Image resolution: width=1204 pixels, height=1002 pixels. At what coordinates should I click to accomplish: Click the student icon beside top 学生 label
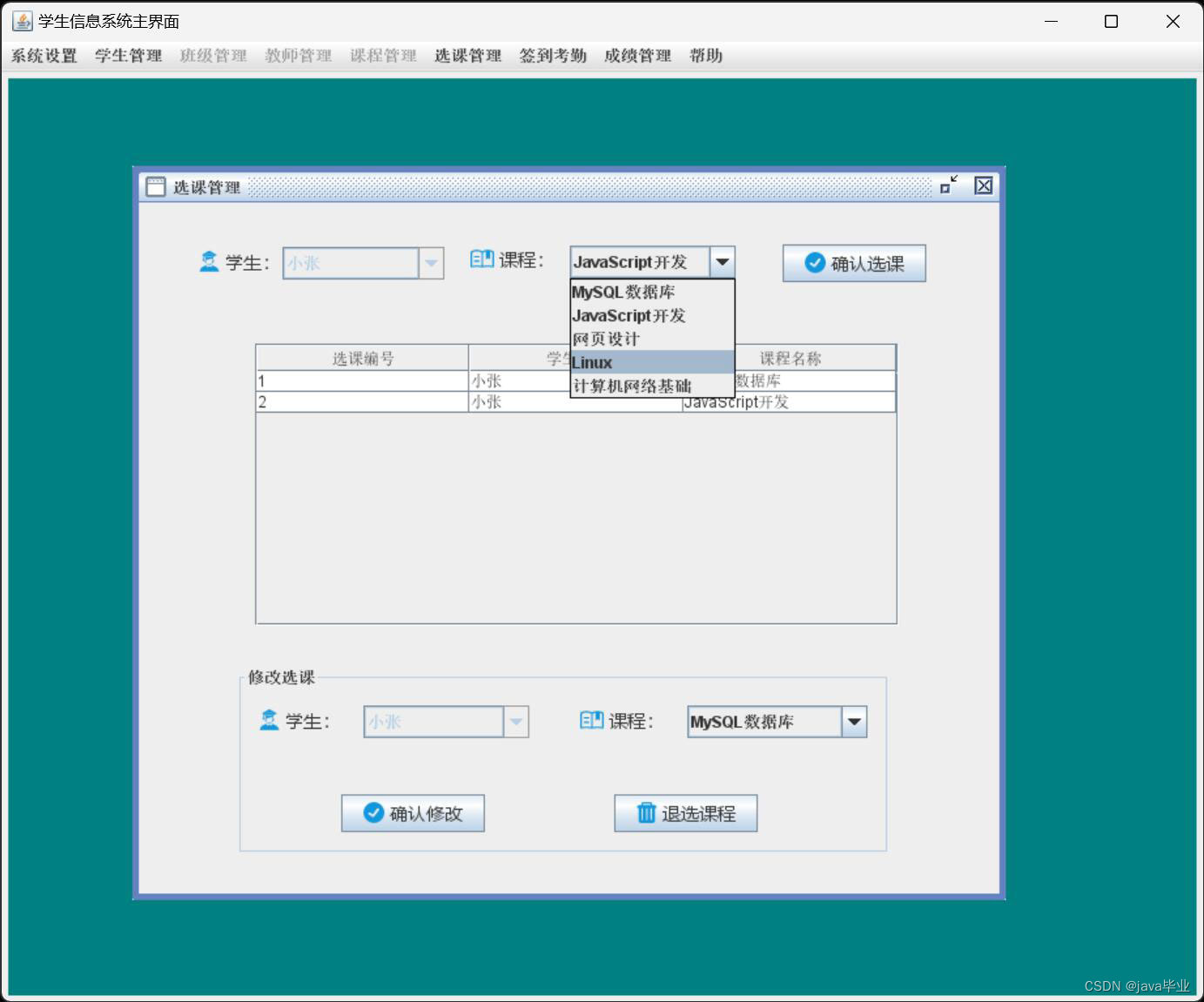tap(209, 261)
